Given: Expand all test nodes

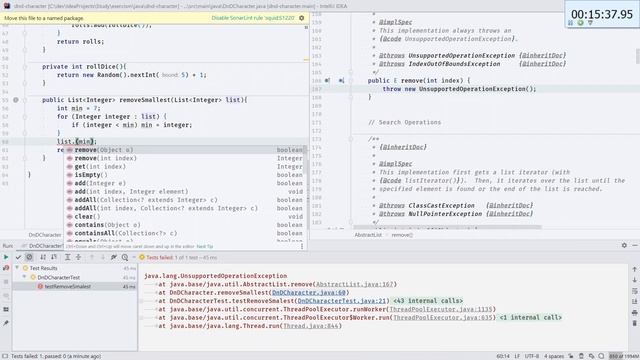Looking at the screenshot, I should point(67,257).
